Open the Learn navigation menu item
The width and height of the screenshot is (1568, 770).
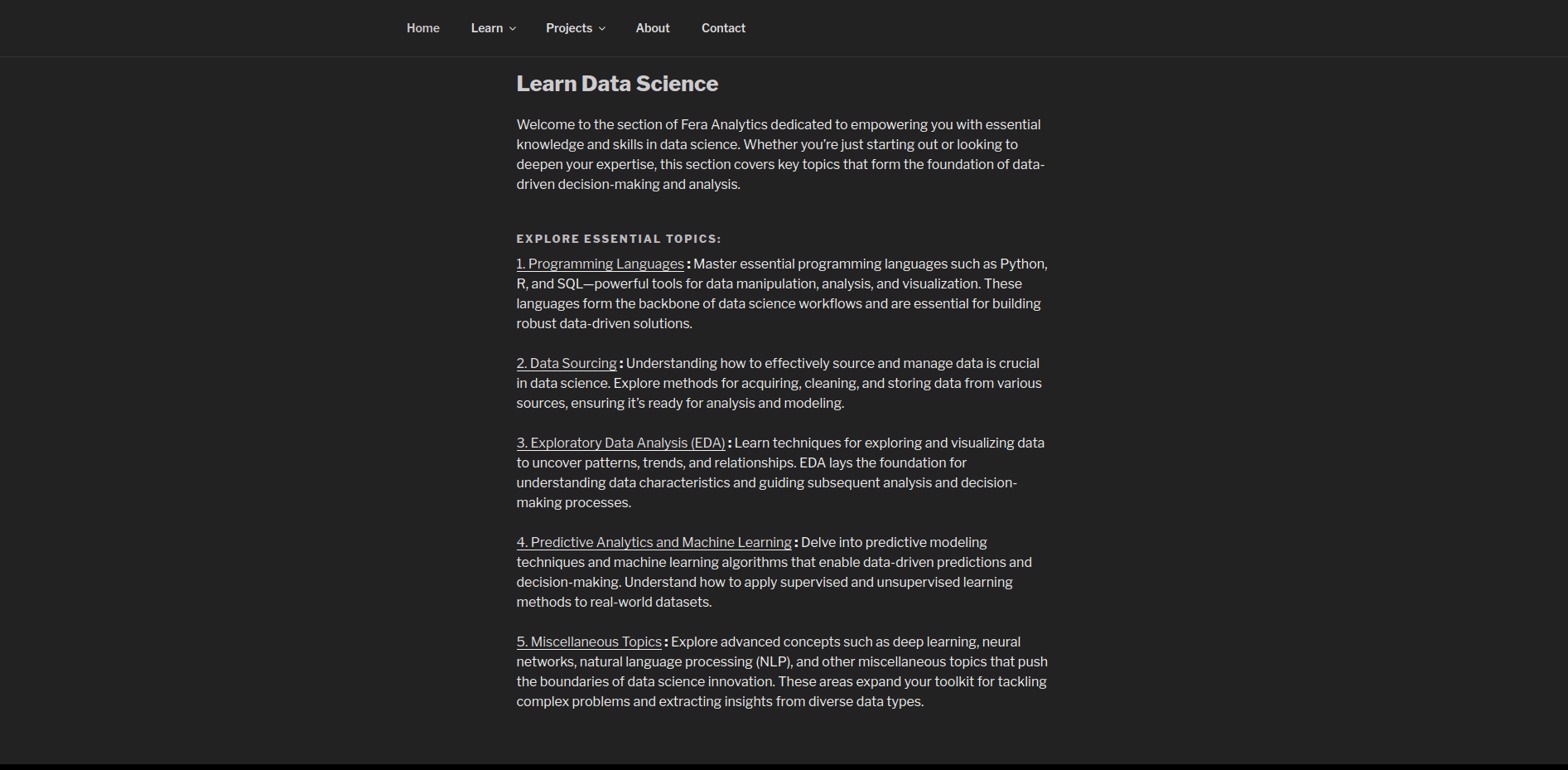[486, 28]
